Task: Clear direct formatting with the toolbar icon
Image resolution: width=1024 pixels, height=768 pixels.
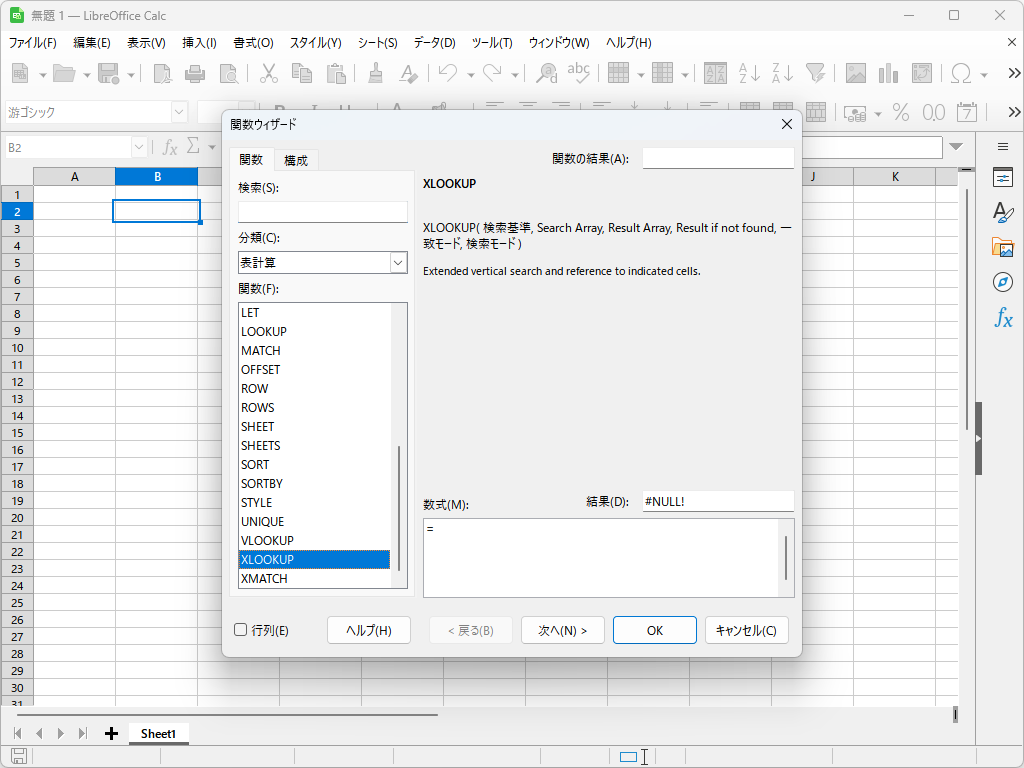Action: (408, 73)
